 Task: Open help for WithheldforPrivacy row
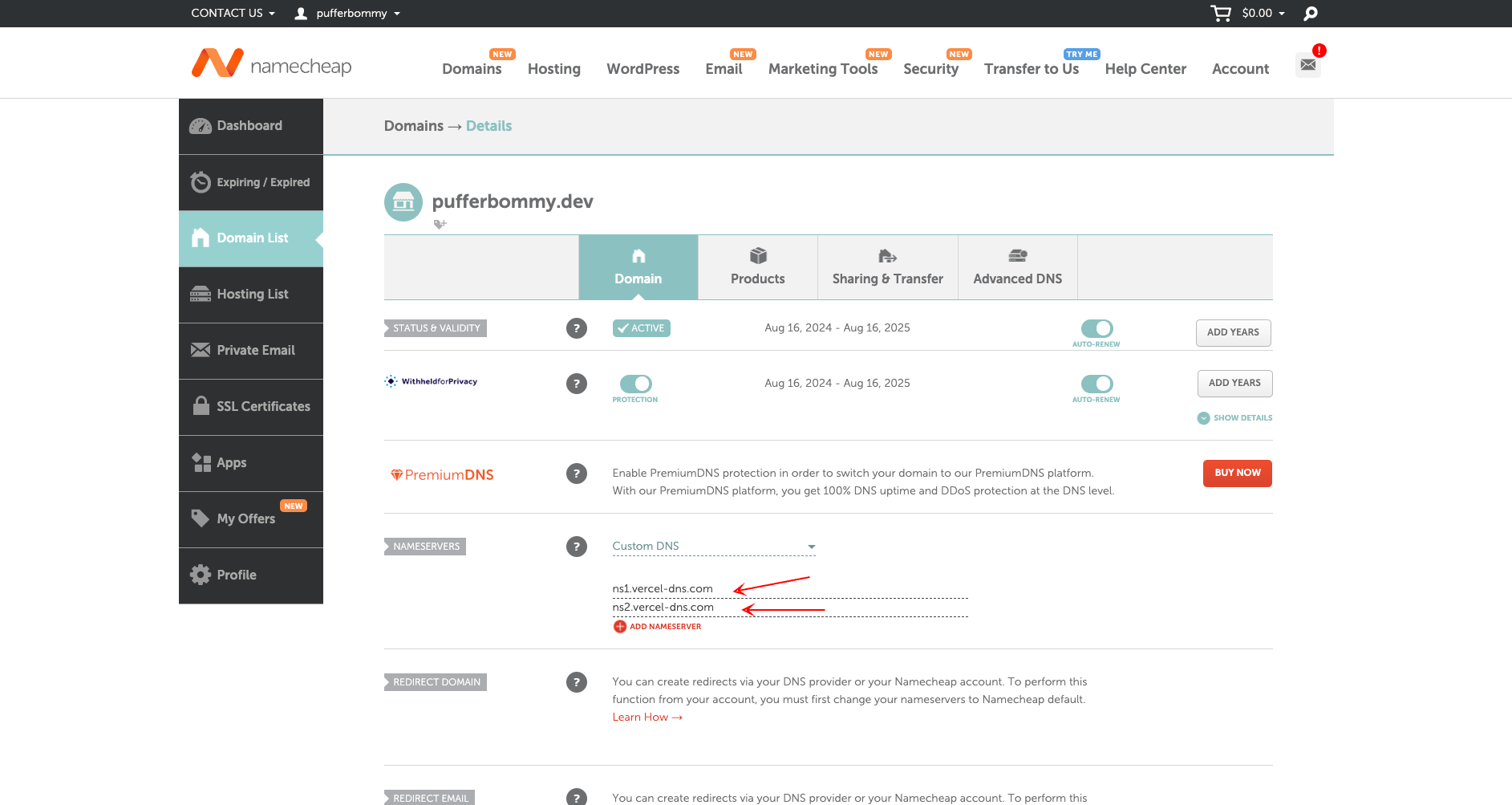(577, 384)
